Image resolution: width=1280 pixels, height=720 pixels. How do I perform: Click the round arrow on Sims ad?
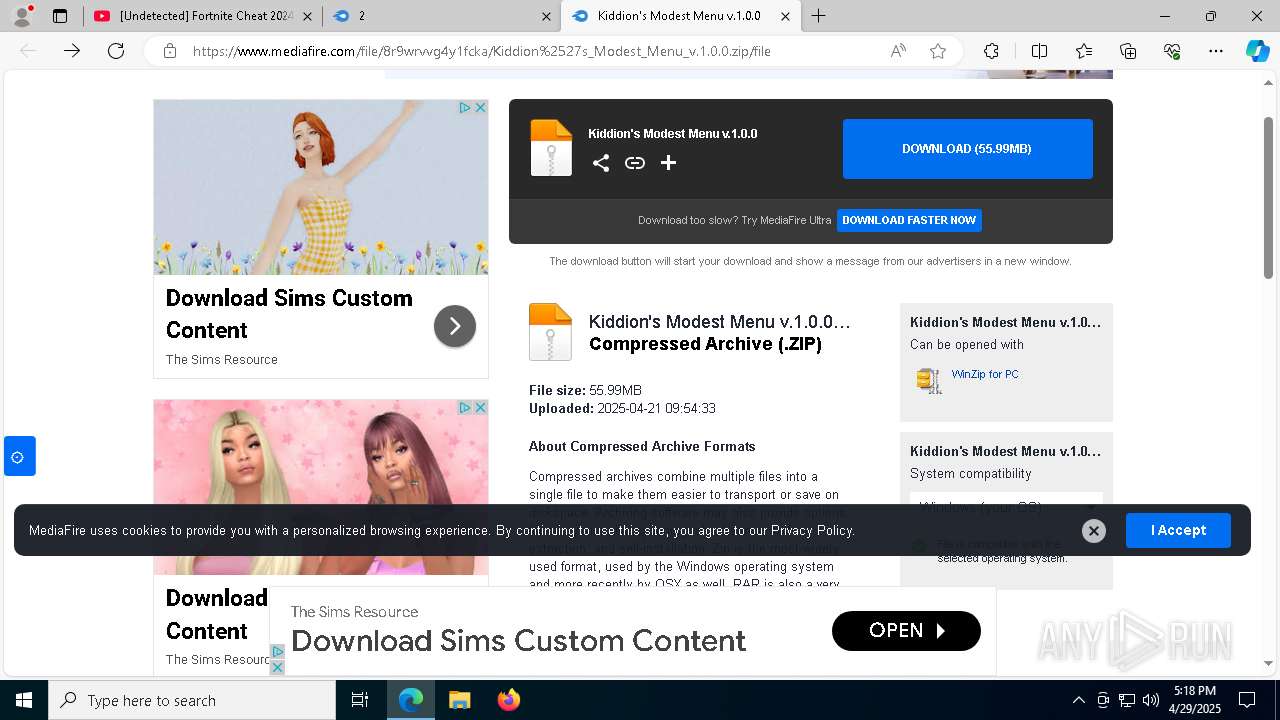click(x=455, y=326)
